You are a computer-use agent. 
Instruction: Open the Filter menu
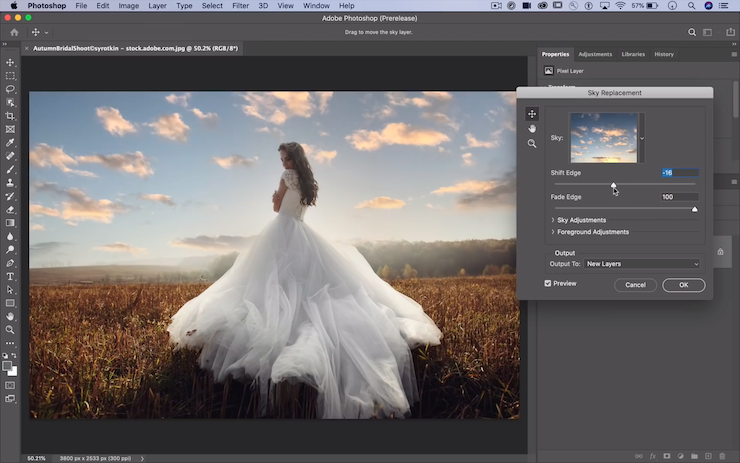240,6
